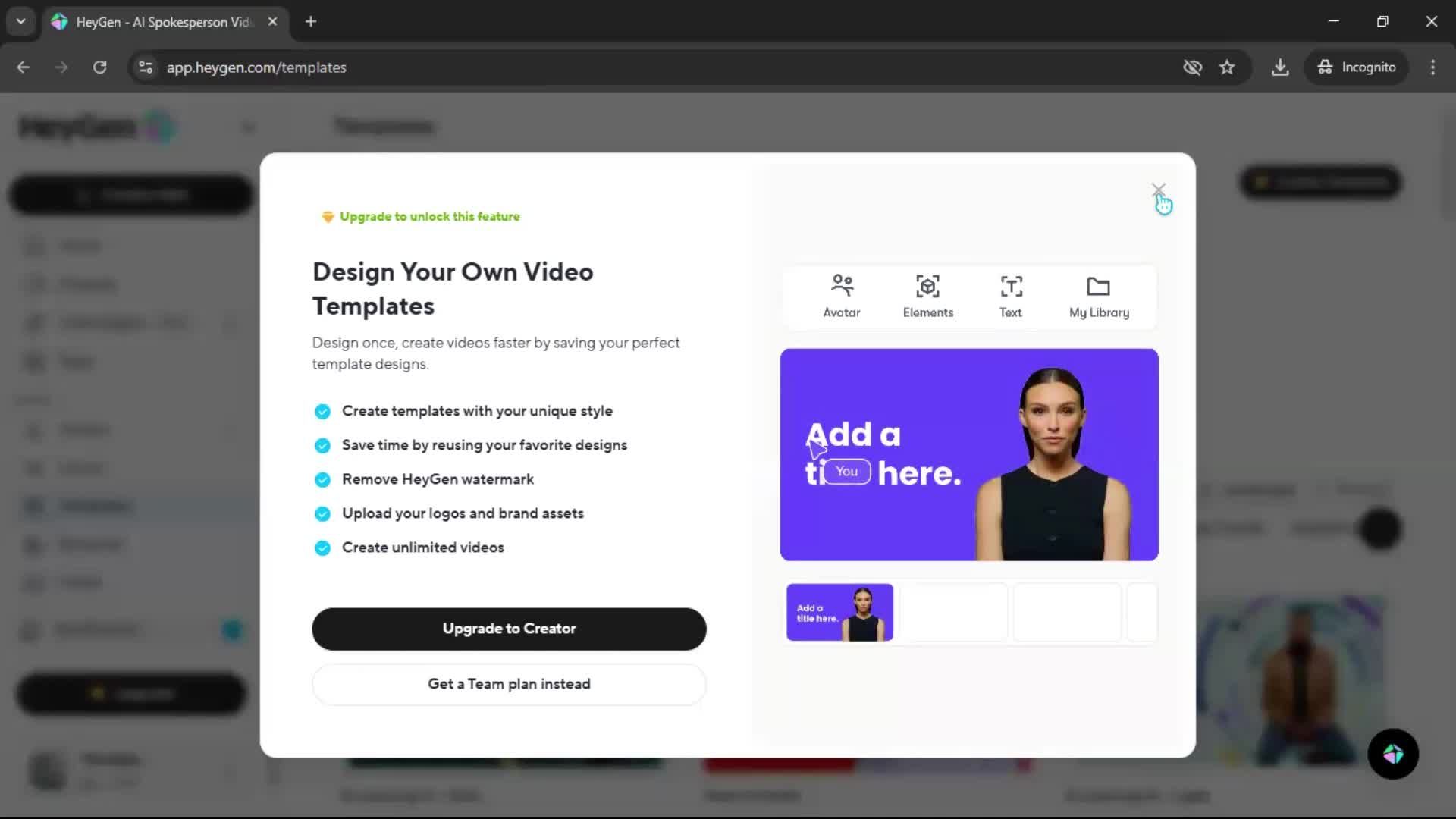Open Chrome three-dot menu
Viewport: 1456px width, 819px height.
pyautogui.click(x=1432, y=67)
